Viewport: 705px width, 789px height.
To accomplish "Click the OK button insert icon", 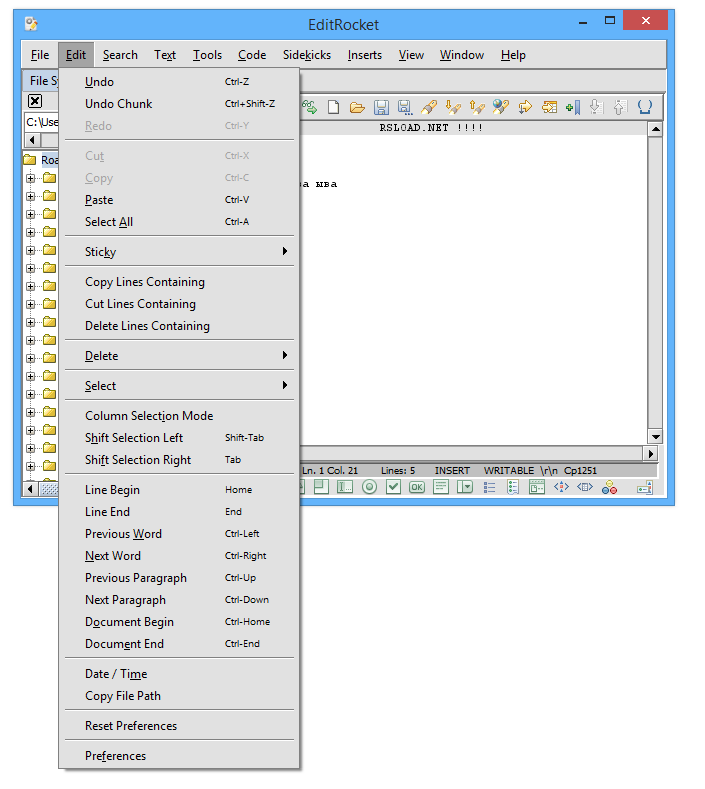I will [x=417, y=487].
